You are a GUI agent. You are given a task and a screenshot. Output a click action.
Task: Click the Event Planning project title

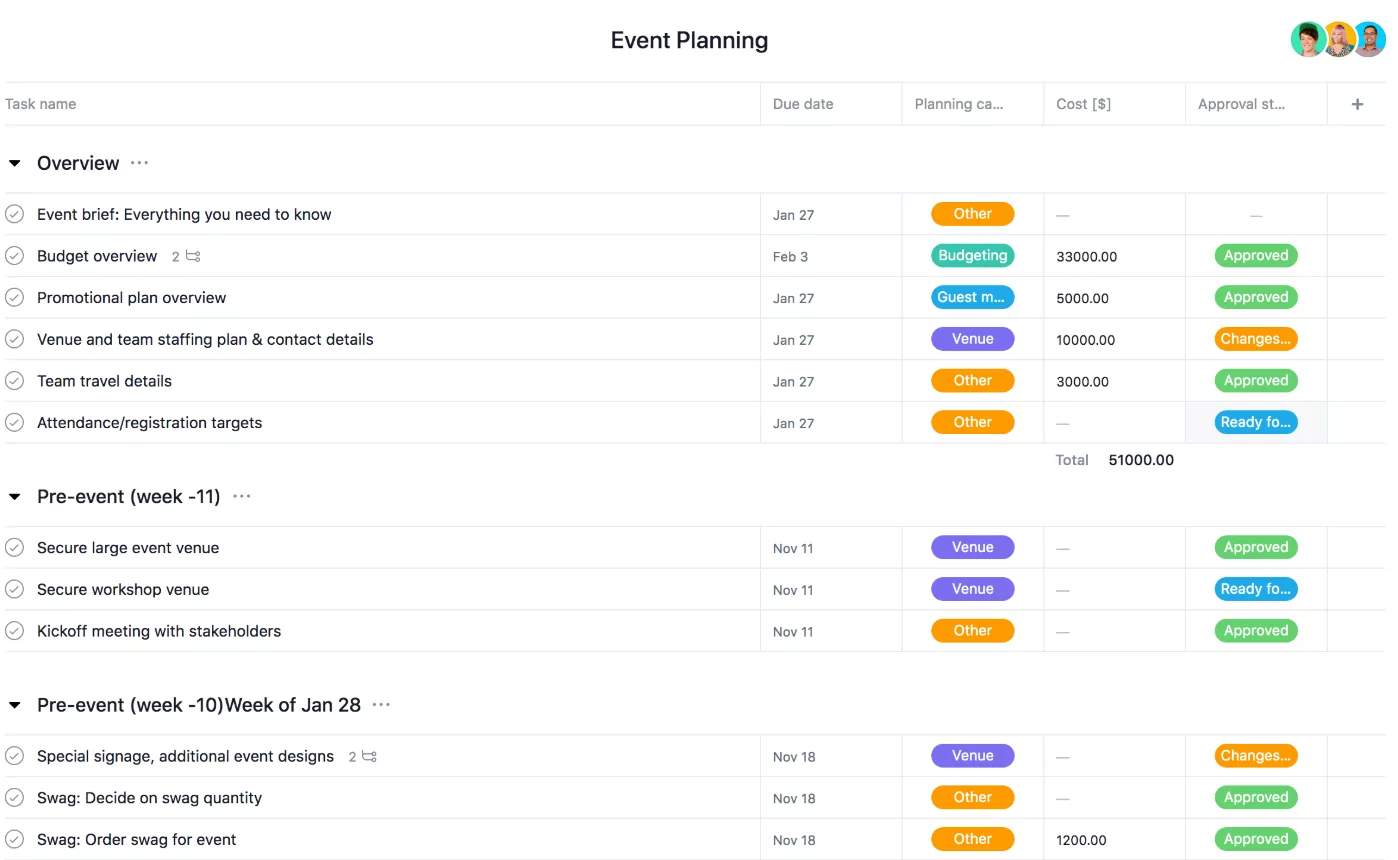[690, 40]
